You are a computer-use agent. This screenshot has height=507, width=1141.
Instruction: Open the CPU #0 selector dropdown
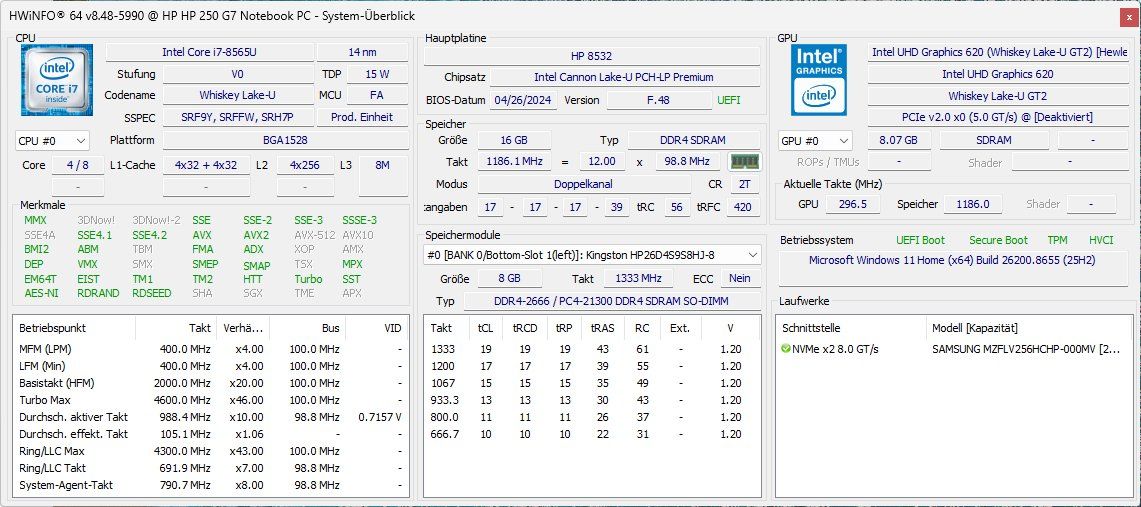(x=52, y=140)
